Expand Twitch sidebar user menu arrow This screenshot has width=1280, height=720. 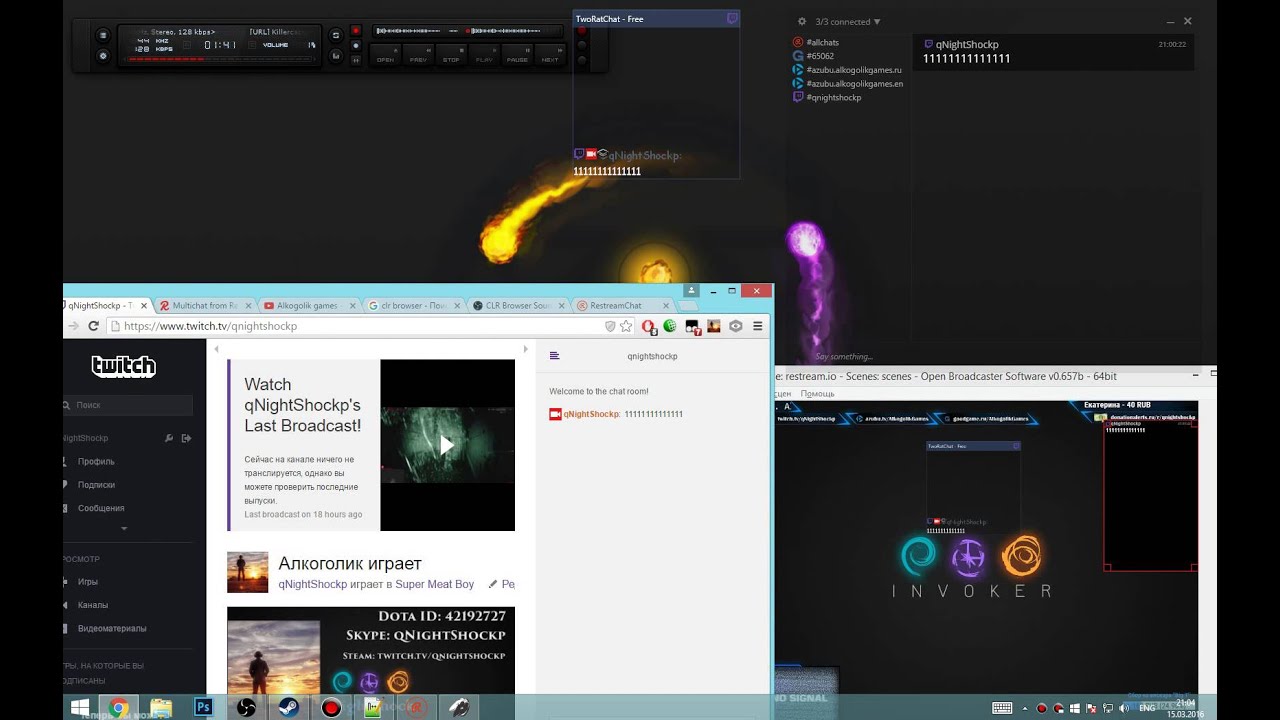click(x=124, y=528)
